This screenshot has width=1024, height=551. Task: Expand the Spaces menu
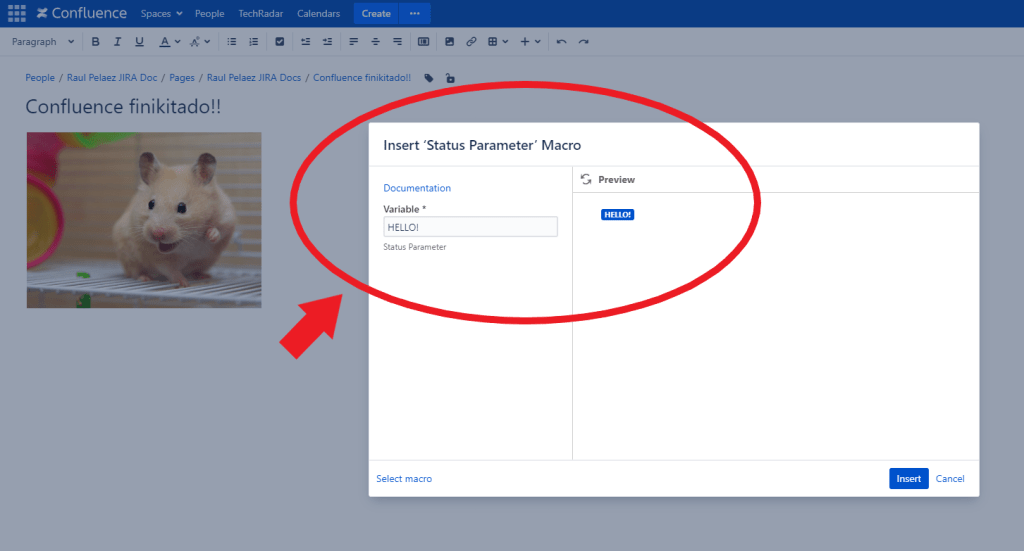click(x=161, y=14)
